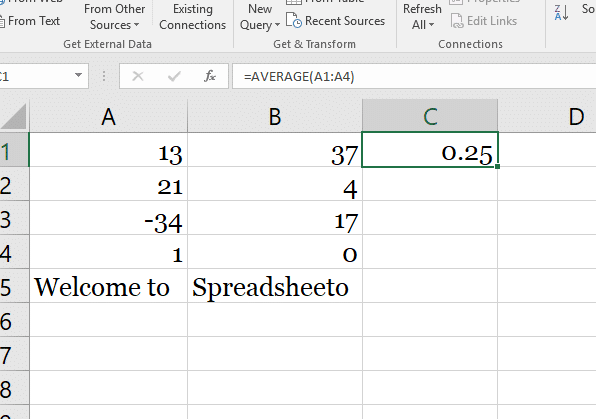This screenshot has height=419, width=596.
Task: Open Insert Function via the fx icon
Action: tap(210, 76)
